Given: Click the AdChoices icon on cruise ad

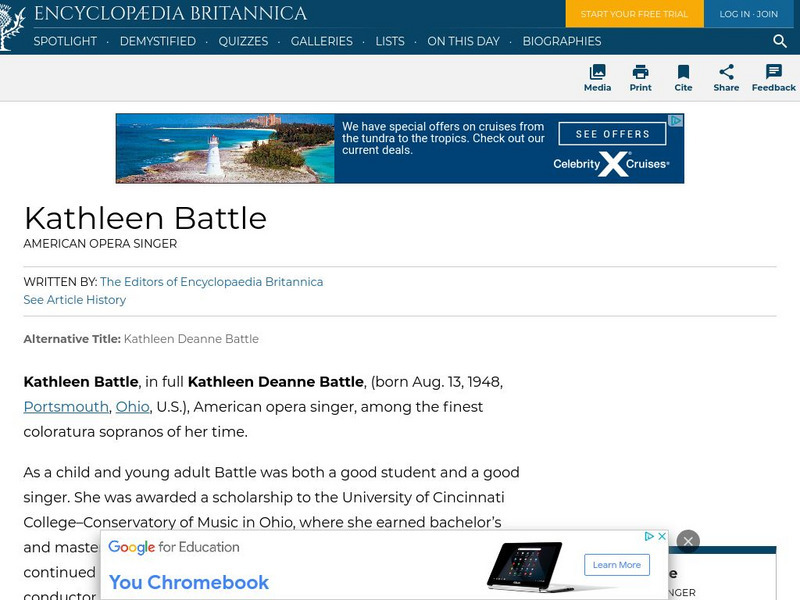Looking at the screenshot, I should point(676,121).
